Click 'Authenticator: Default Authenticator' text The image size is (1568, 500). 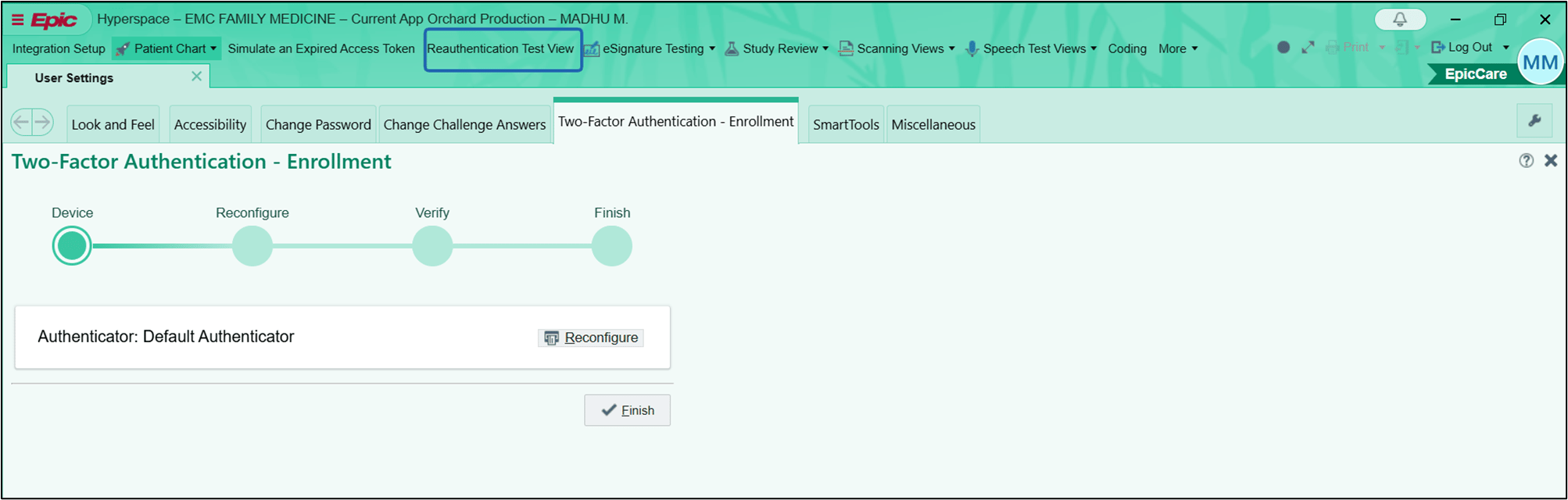tap(166, 337)
